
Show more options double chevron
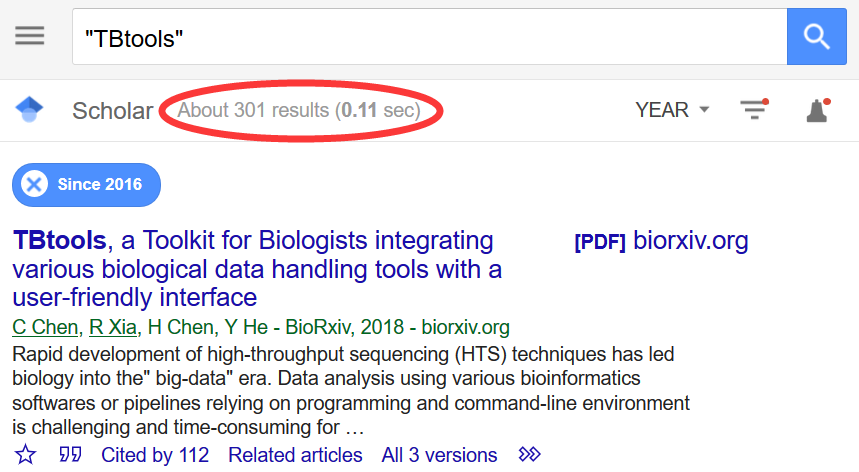coord(530,454)
